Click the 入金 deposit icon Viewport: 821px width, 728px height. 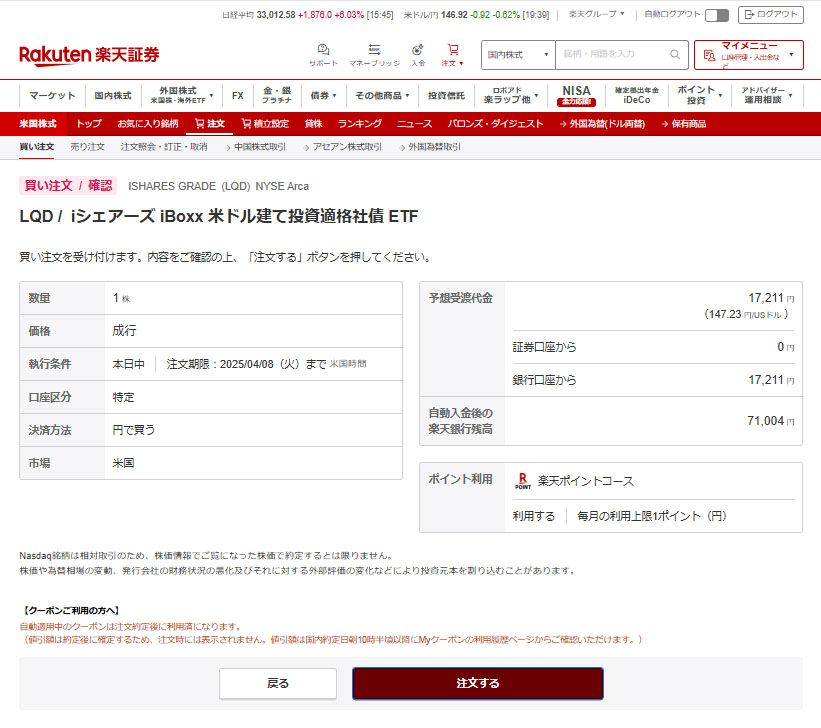418,50
